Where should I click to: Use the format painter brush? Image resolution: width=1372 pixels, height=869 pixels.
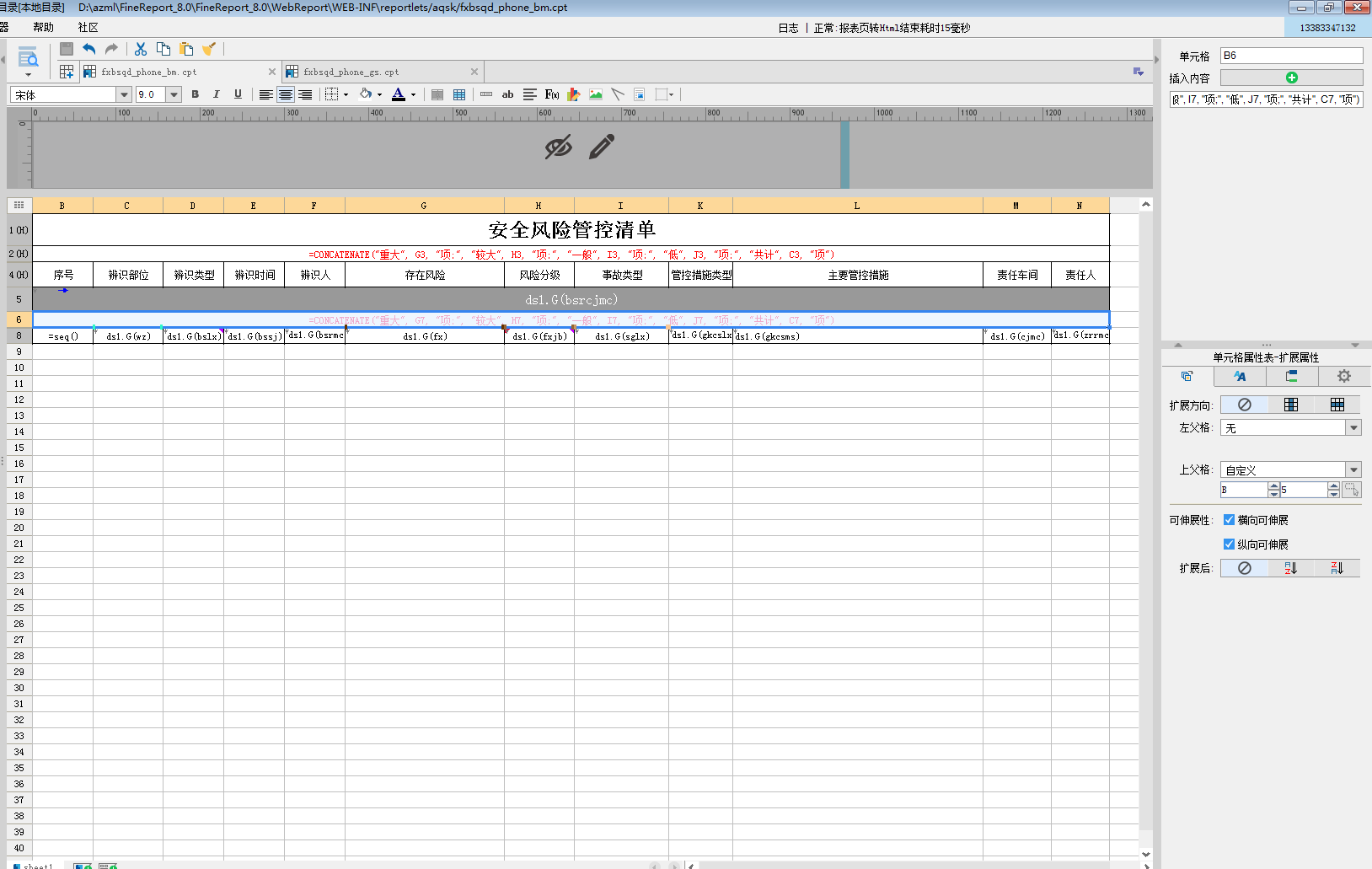[x=209, y=49]
